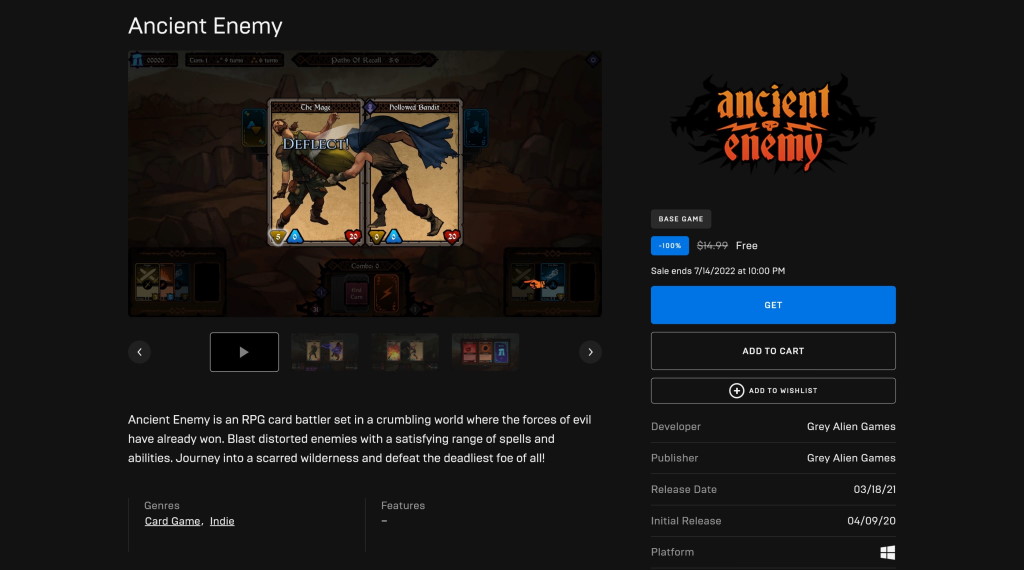The width and height of the screenshot is (1024, 570).
Task: Click the Developer value Grey Alien Games
Action: click(x=851, y=426)
